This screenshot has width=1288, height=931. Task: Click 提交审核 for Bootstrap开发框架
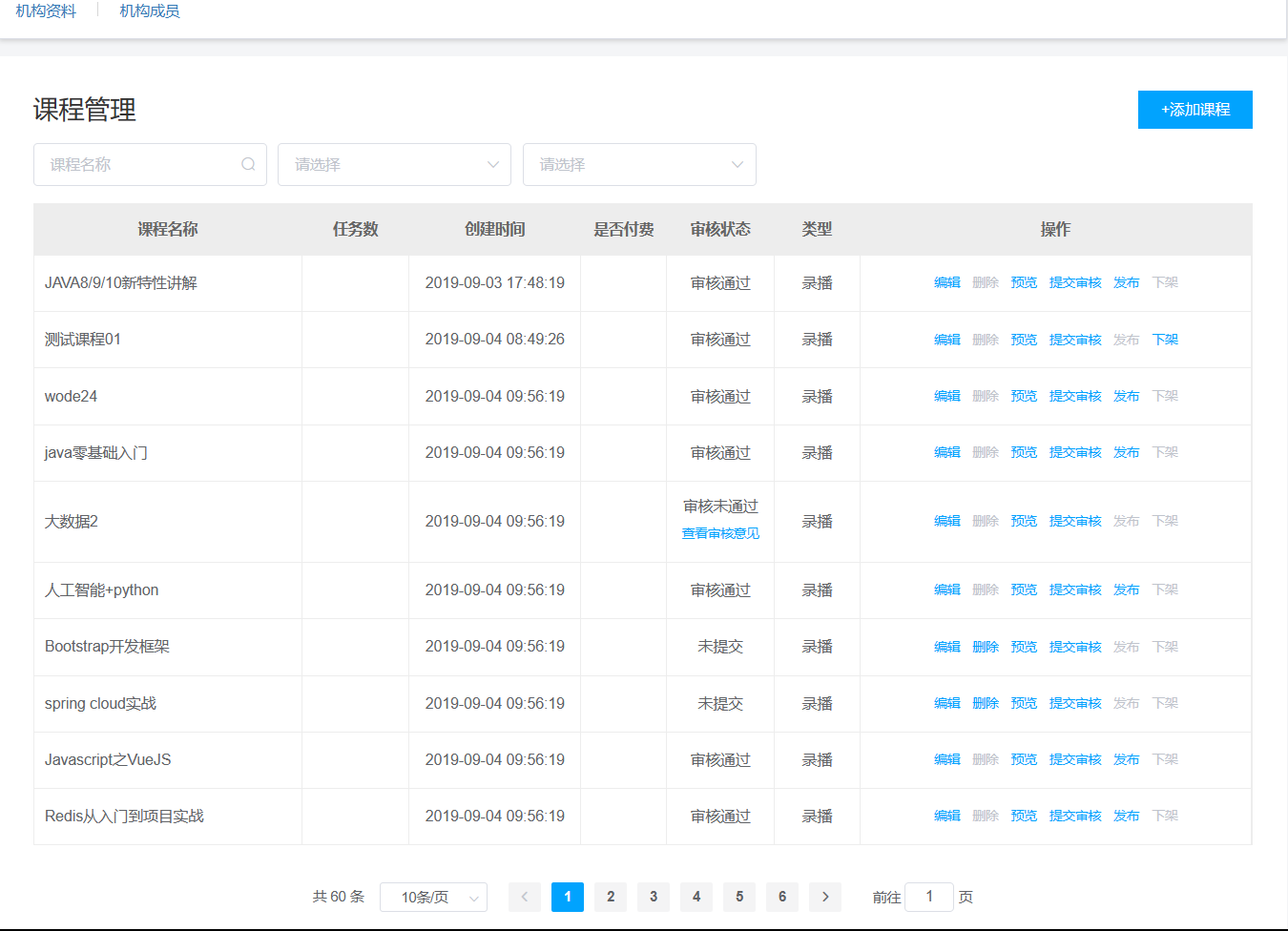(x=1075, y=647)
